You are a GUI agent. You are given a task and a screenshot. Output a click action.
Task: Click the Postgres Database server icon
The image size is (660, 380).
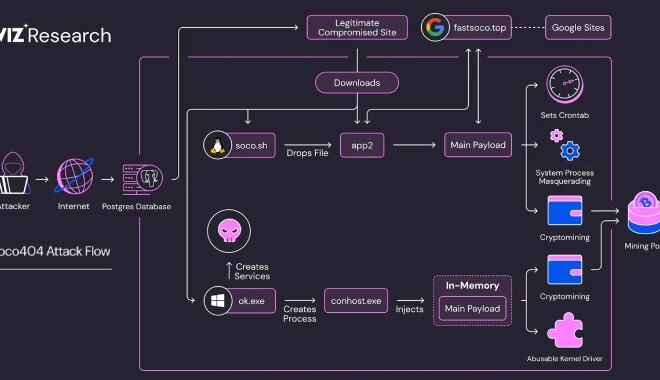[142, 179]
